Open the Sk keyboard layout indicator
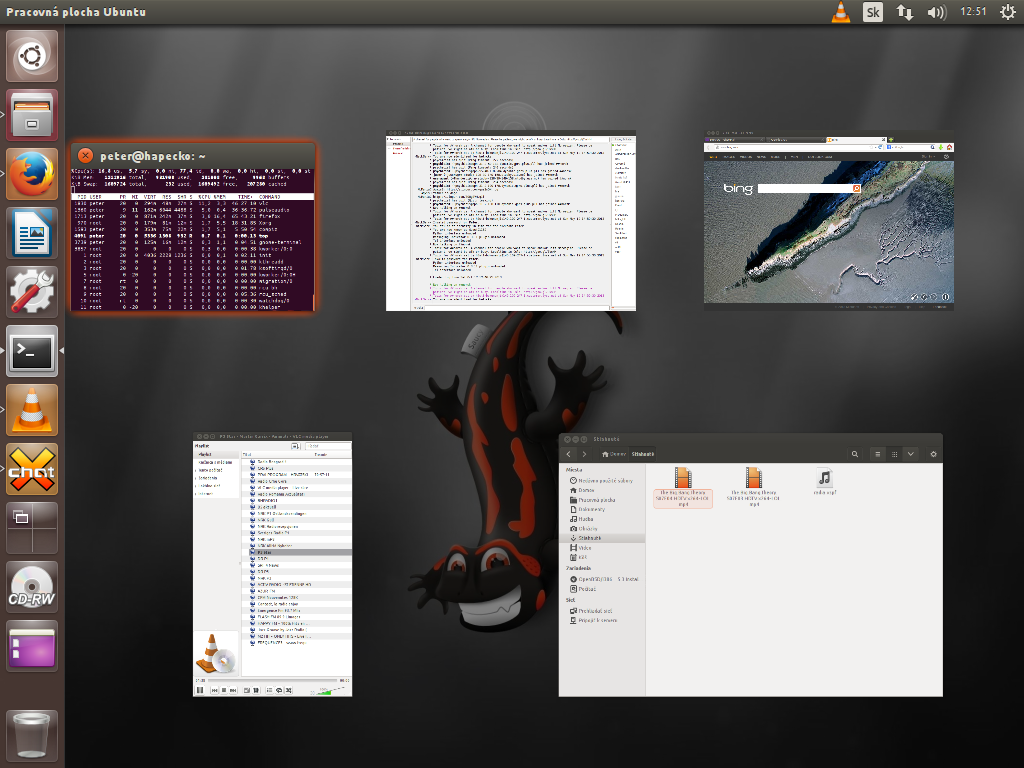The image size is (1024, 768). coord(872,12)
